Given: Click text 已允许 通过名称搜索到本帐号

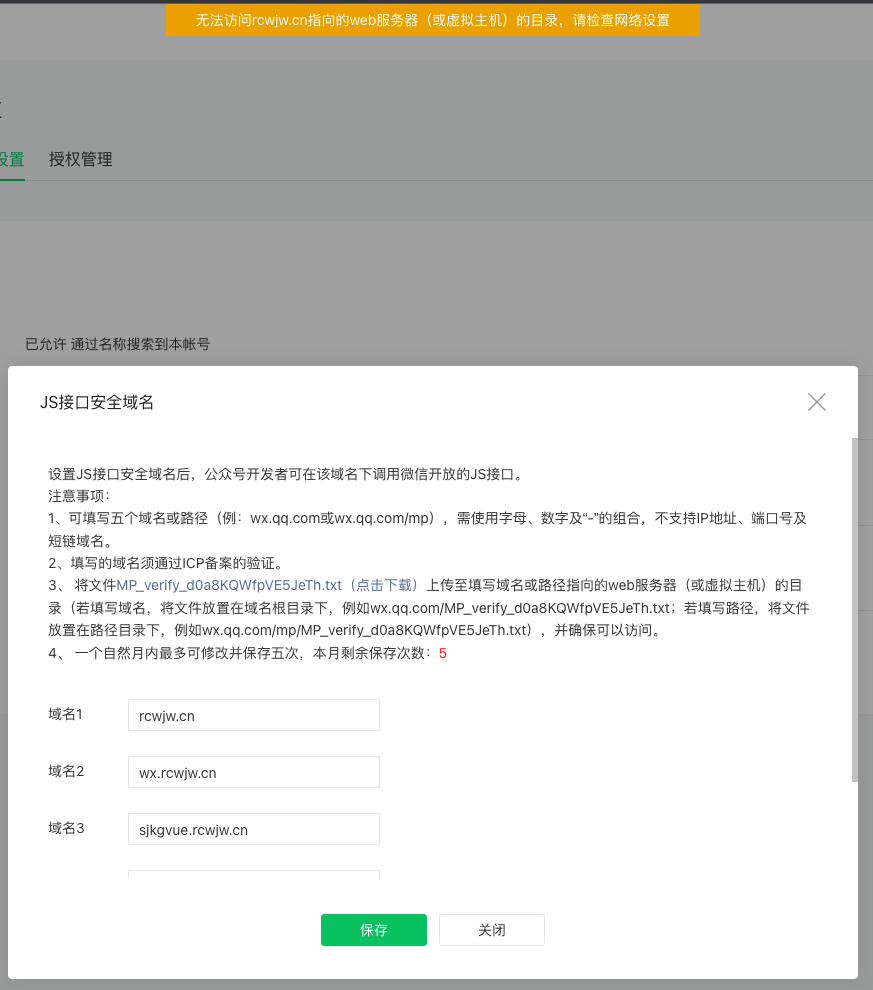Looking at the screenshot, I should coord(117,344).
